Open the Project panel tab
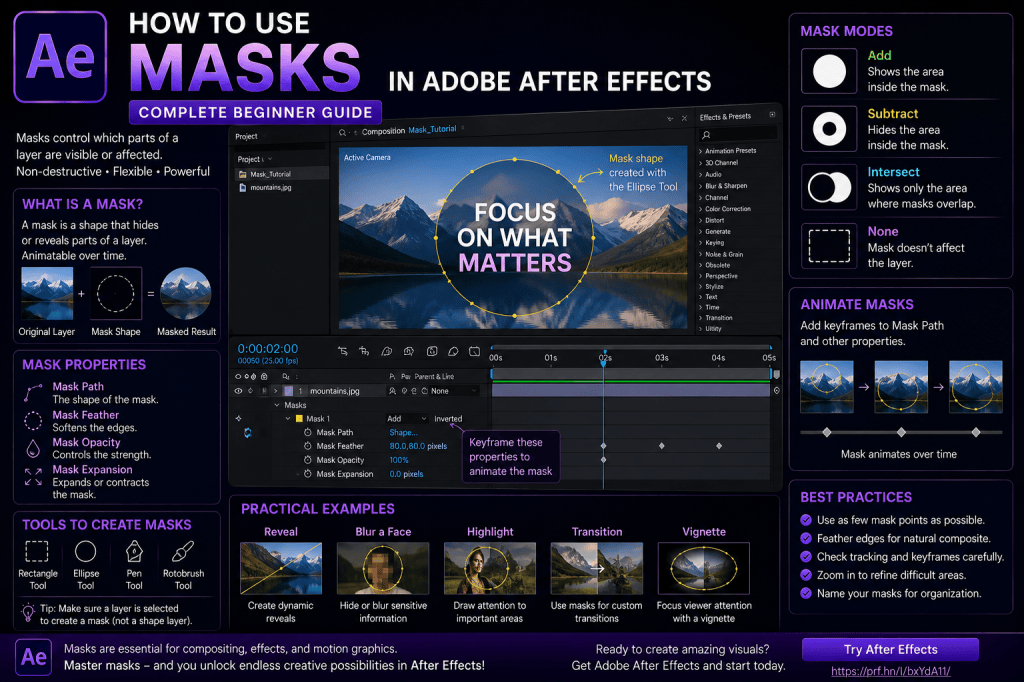The height and width of the screenshot is (682, 1024). tap(246, 137)
